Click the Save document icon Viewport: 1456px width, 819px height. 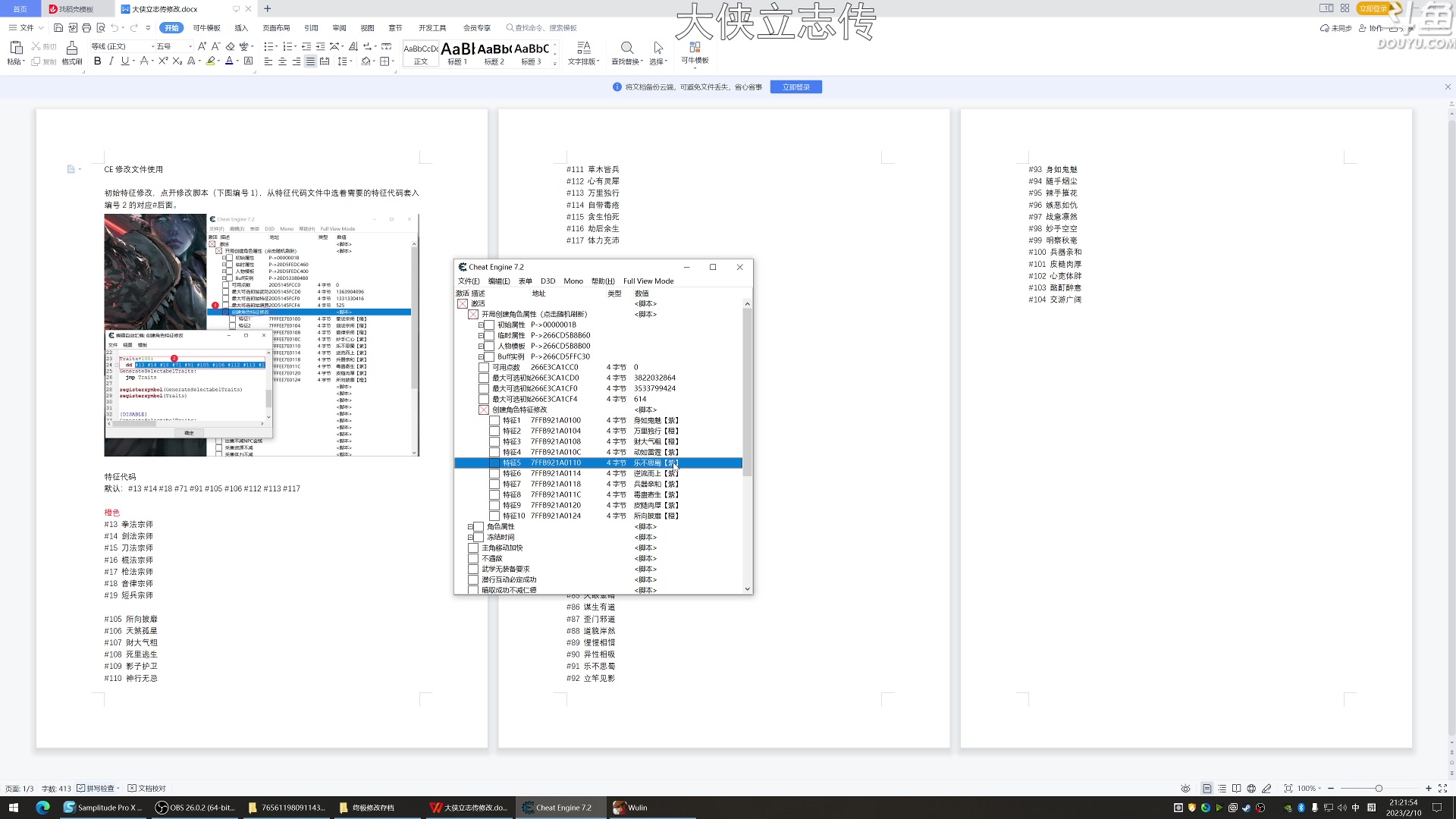[58, 28]
